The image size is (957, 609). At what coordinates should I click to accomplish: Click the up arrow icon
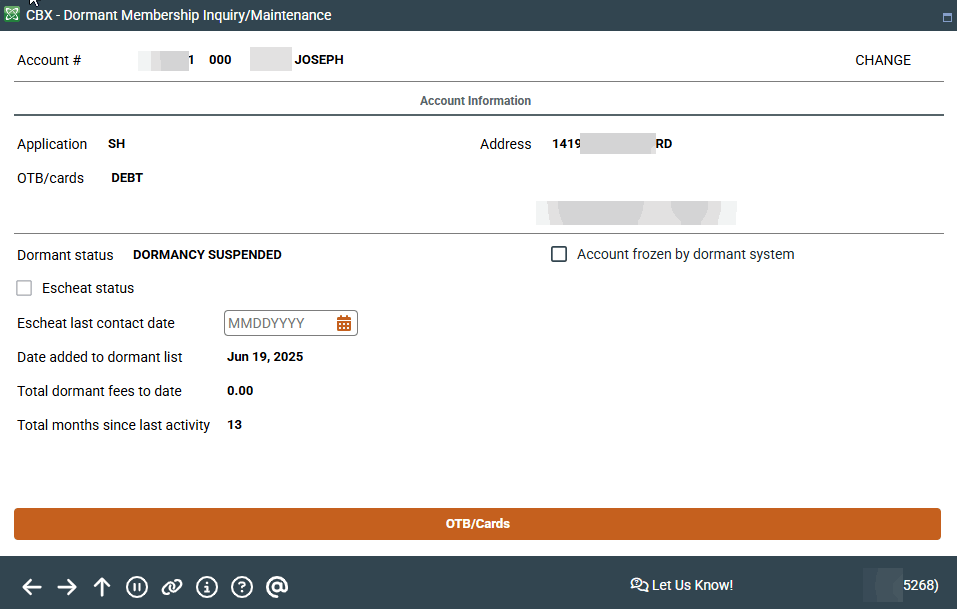102,587
